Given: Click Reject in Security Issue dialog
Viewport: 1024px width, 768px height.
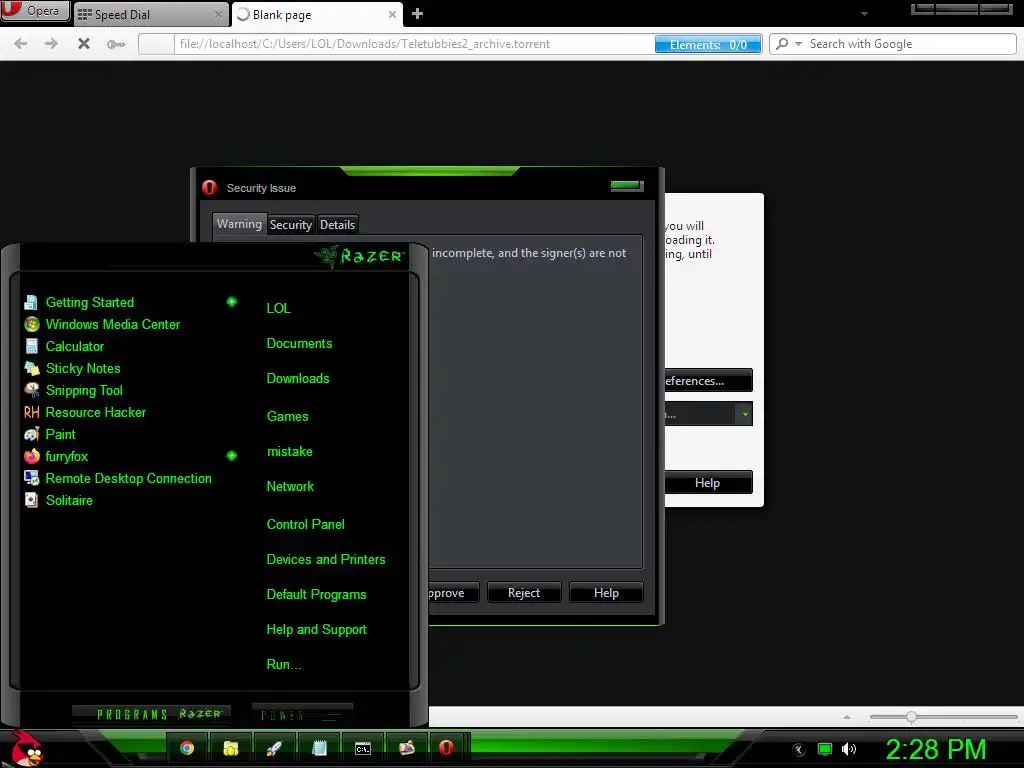Looking at the screenshot, I should (524, 593).
